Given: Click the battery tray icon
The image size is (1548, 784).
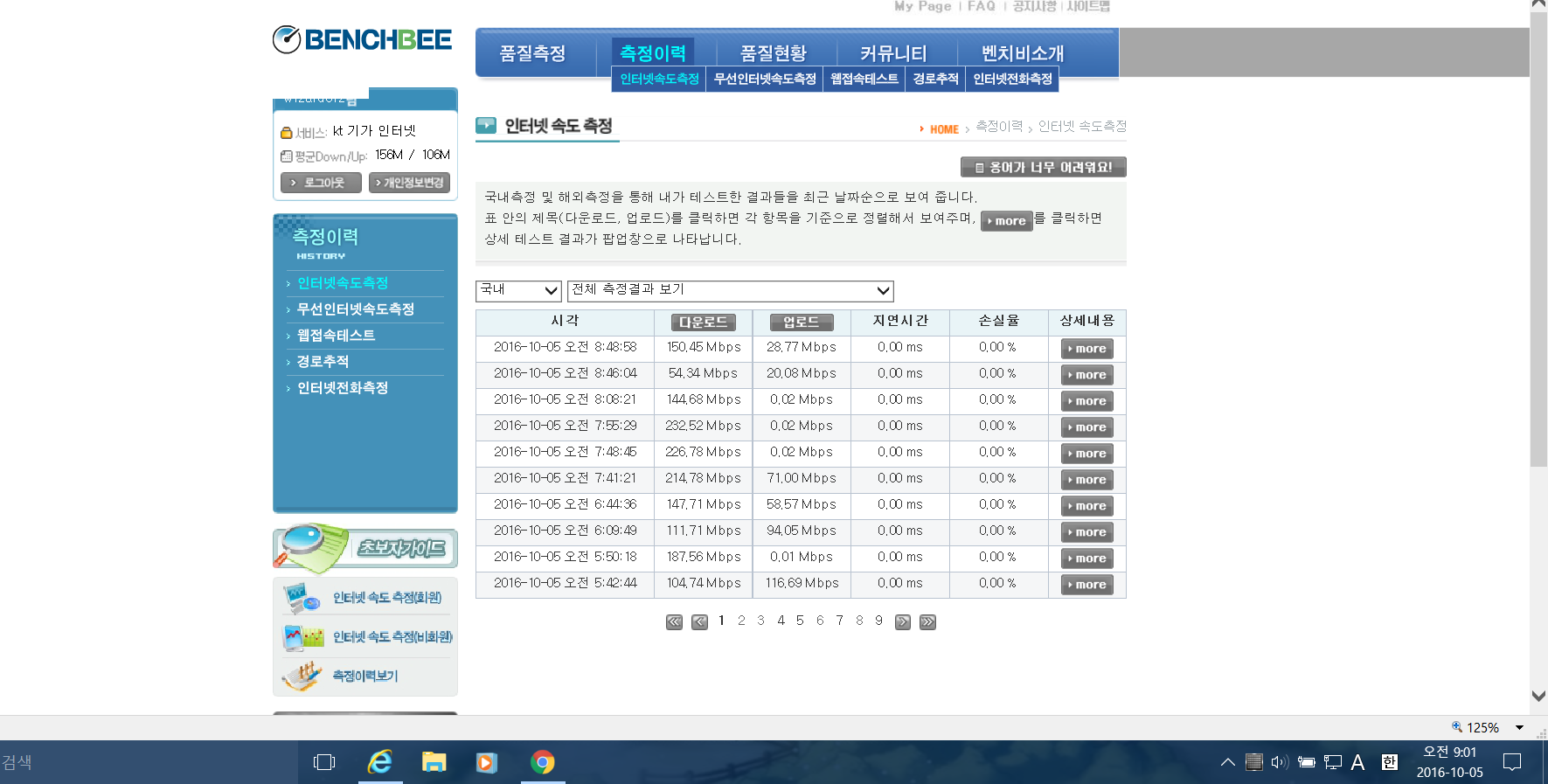Looking at the screenshot, I should [1307, 762].
